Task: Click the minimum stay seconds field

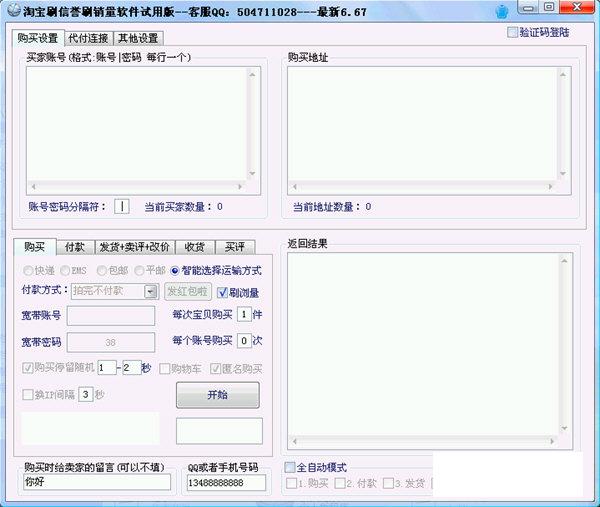Action: click(107, 368)
